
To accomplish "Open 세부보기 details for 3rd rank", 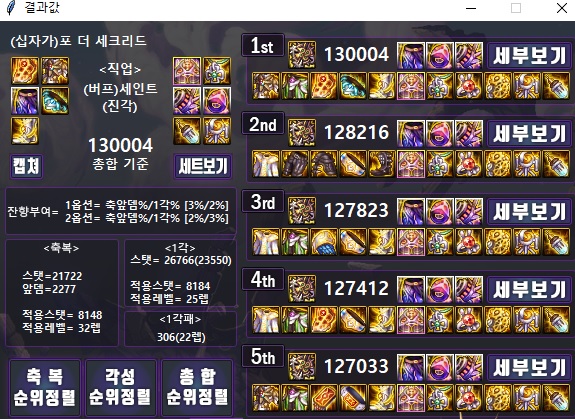I will [529, 211].
